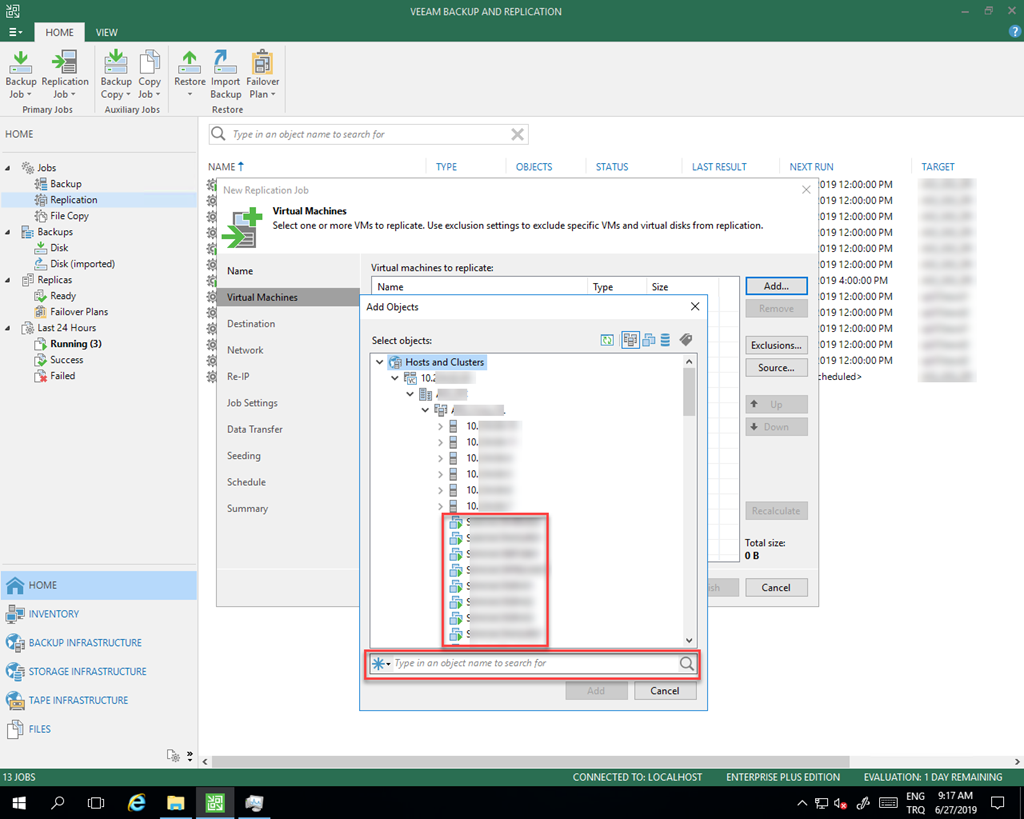Switch to the VIEW ribbon tab
This screenshot has height=819, width=1024.
click(x=107, y=33)
